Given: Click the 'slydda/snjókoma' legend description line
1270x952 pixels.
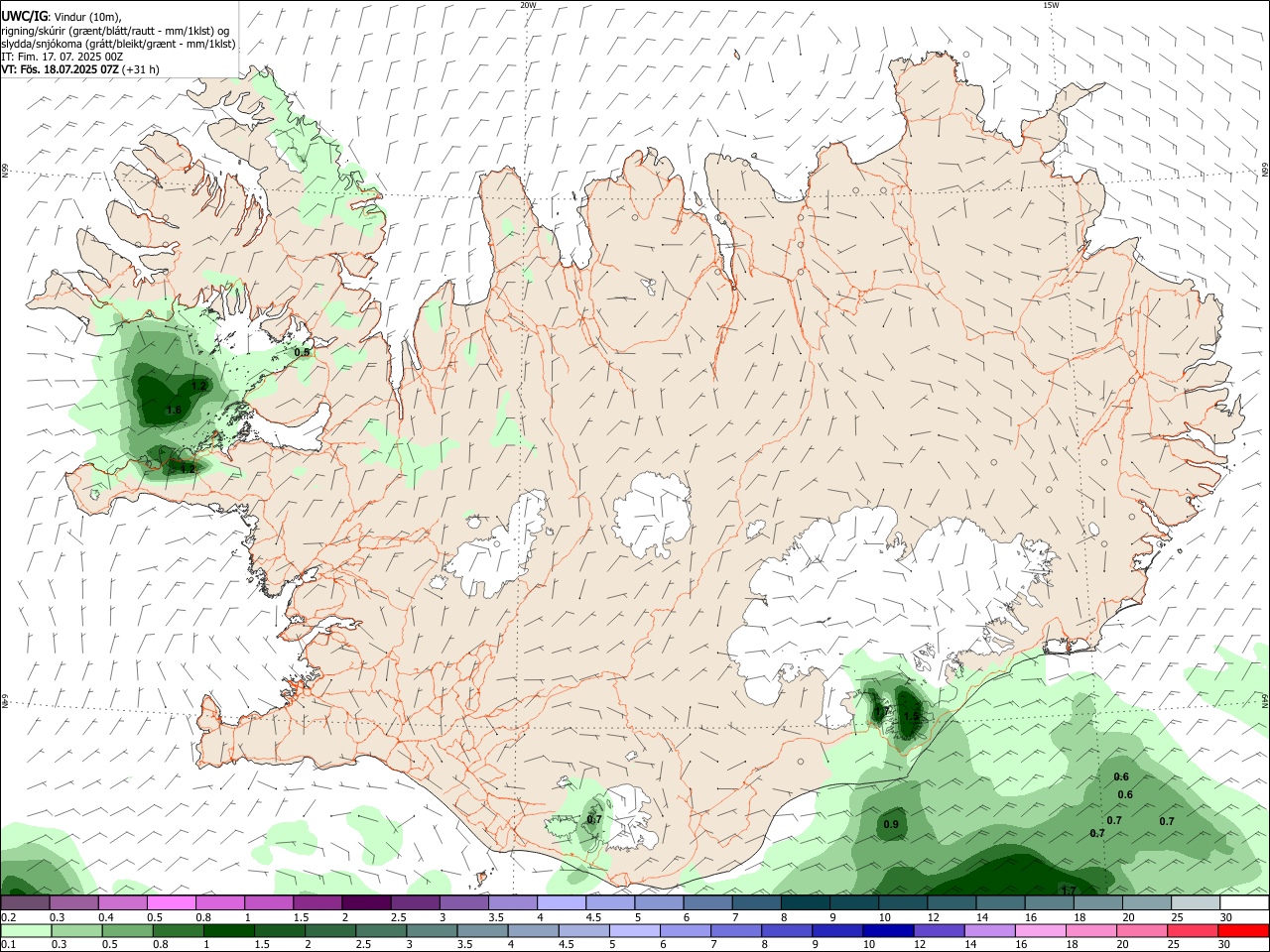Looking at the screenshot, I should [118, 44].
